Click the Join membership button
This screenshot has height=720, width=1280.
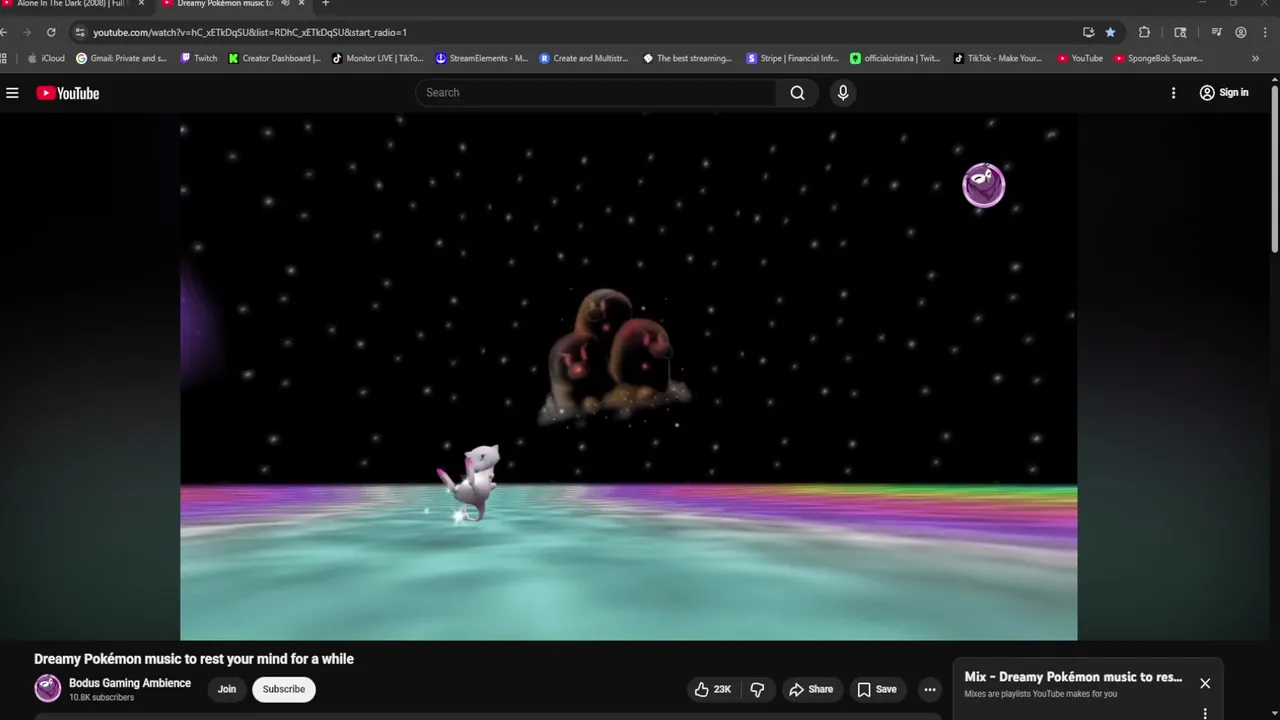[x=227, y=689]
